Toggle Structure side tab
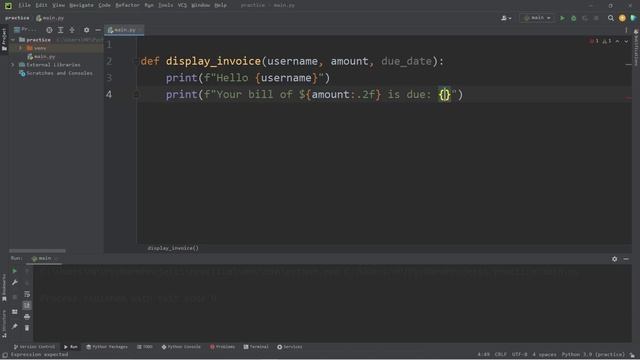The height and width of the screenshot is (360, 640). [4, 324]
